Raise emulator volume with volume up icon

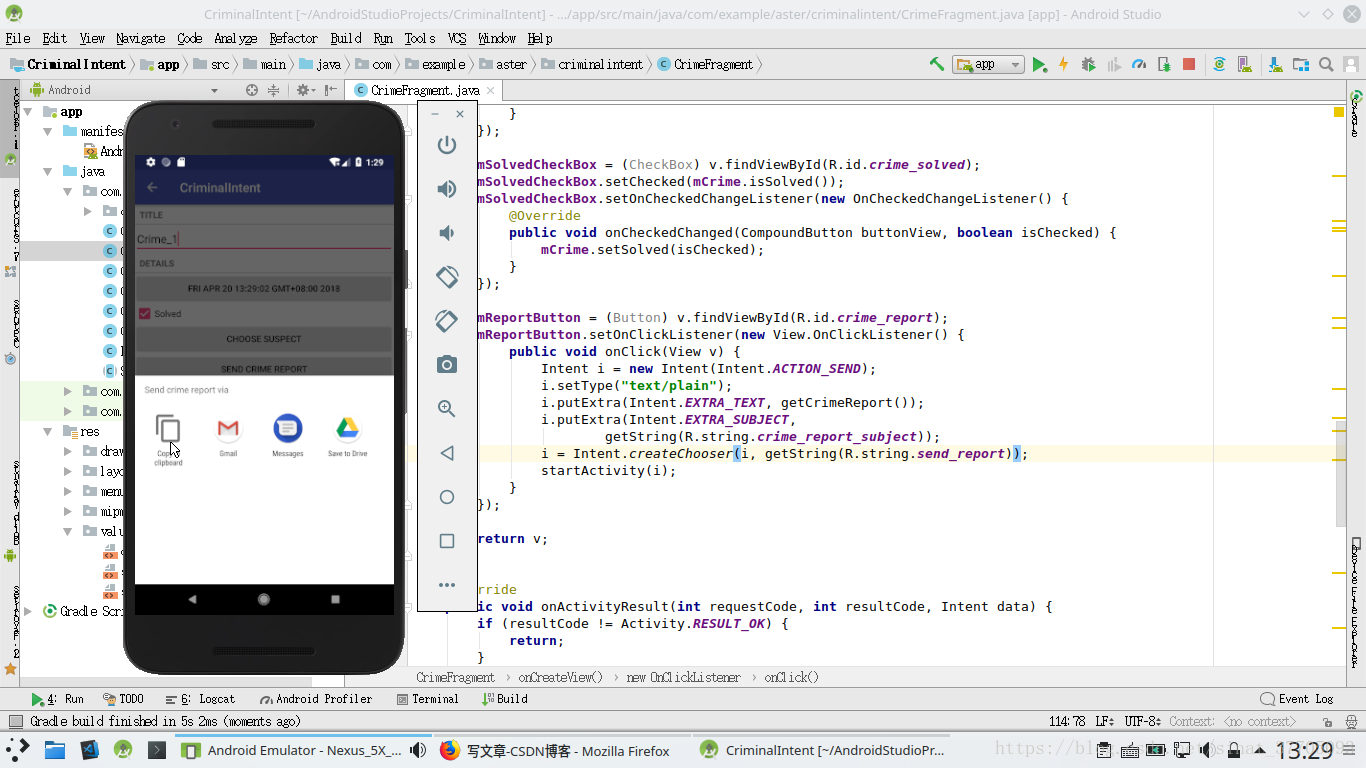(x=447, y=189)
